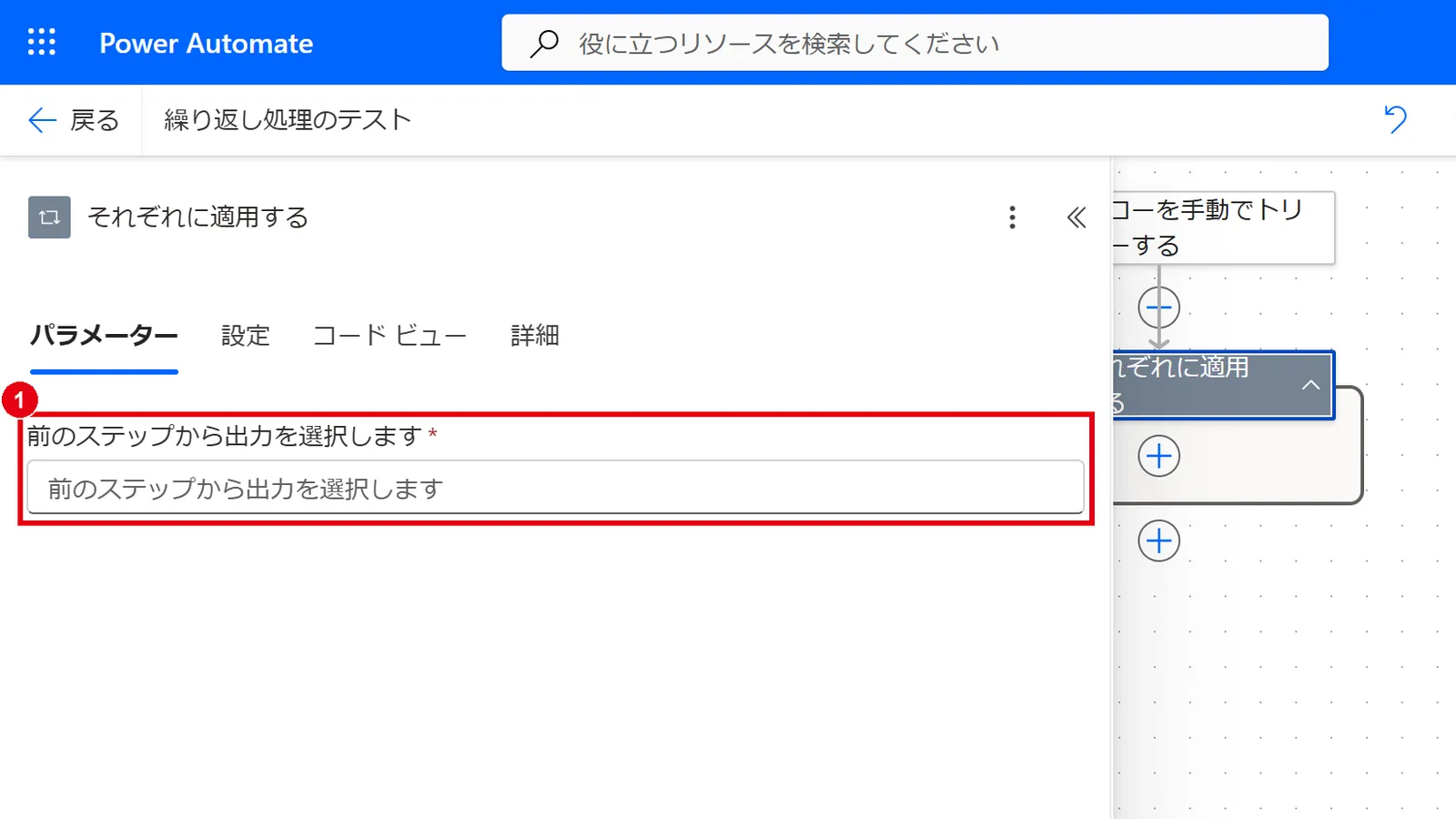The width and height of the screenshot is (1456, 819).
Task: Click the それぞれに適用する panel title
Action: [x=197, y=217]
